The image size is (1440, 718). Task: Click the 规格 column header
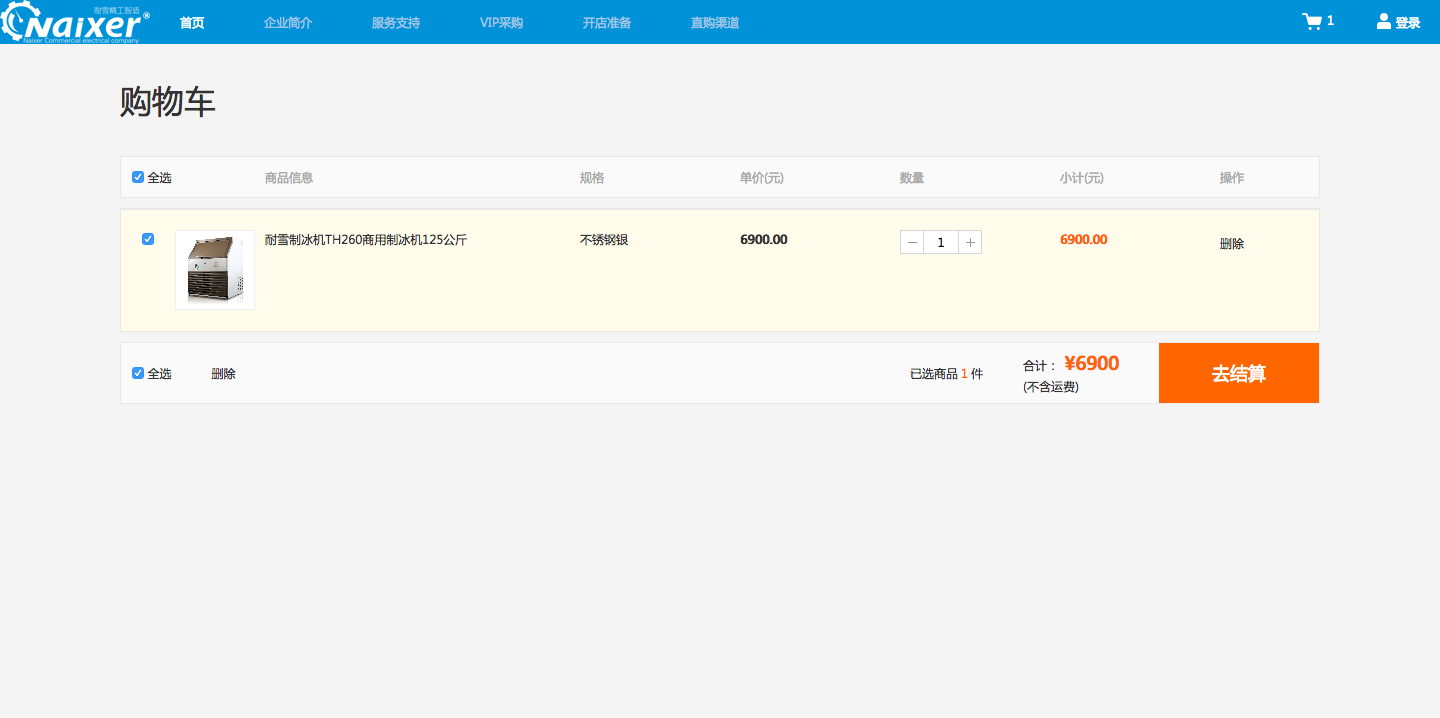point(592,178)
